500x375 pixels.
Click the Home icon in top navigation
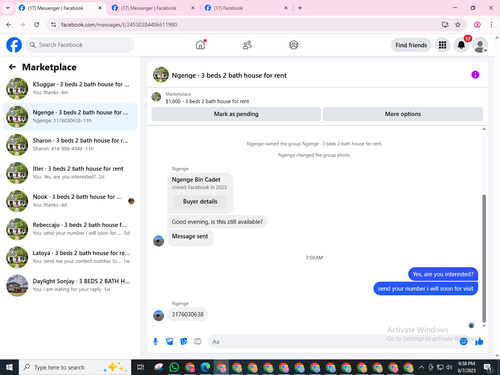(x=200, y=45)
